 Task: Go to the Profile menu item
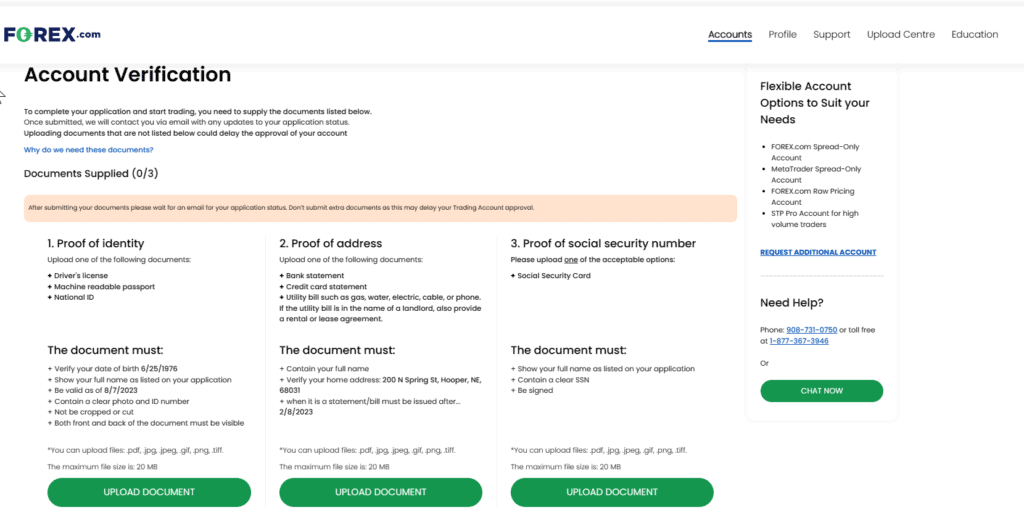782,34
